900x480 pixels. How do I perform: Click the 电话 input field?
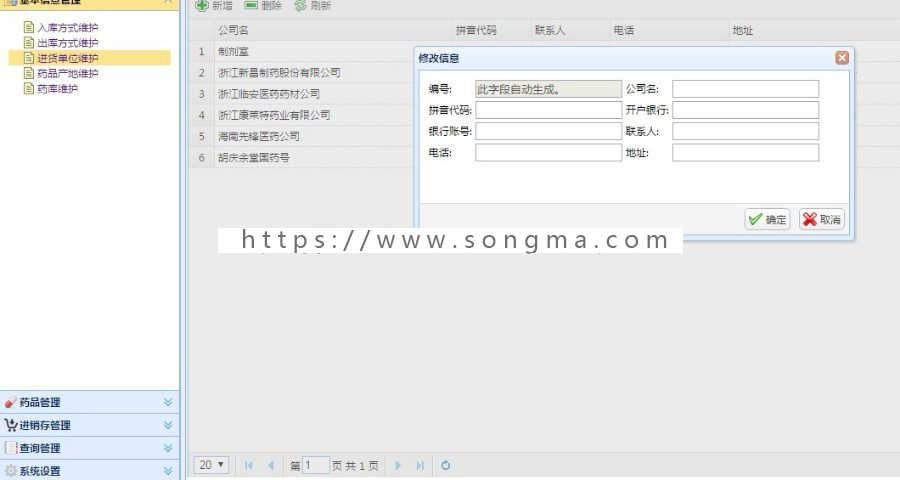point(548,153)
